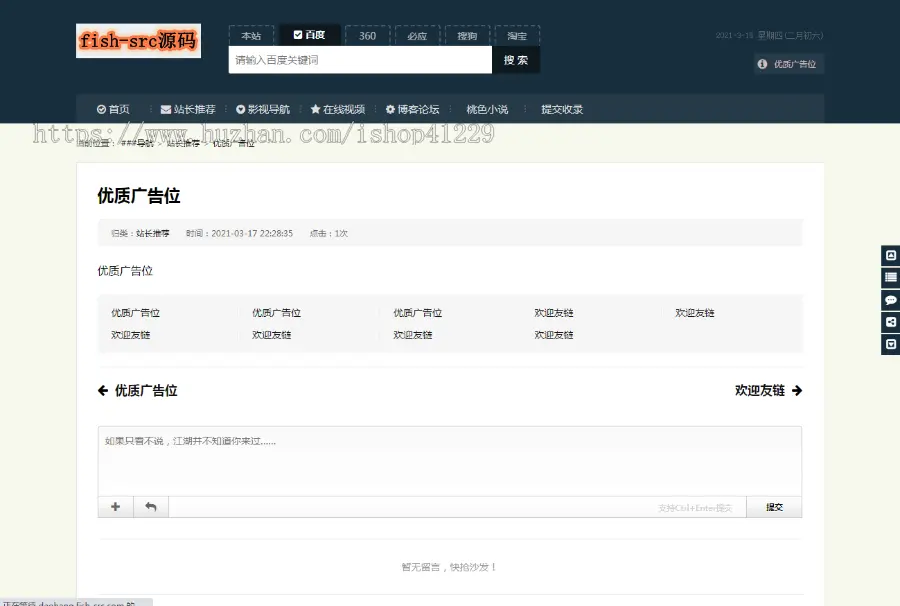Viewport: 900px width, 606px height.
Task: Open 站长推荐 in the navigation bar
Action: pyautogui.click(x=188, y=109)
